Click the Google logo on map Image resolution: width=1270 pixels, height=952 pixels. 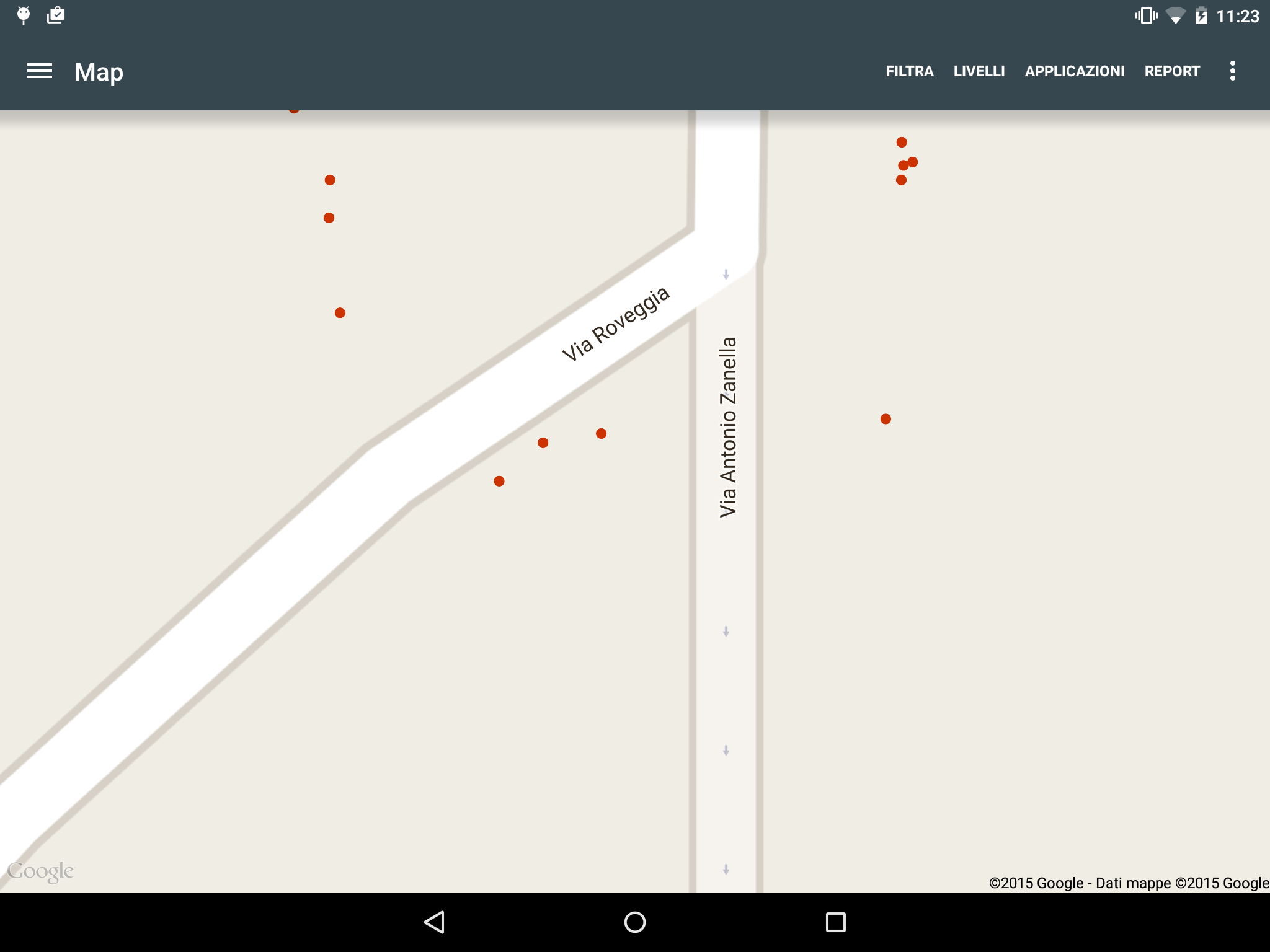click(x=40, y=871)
